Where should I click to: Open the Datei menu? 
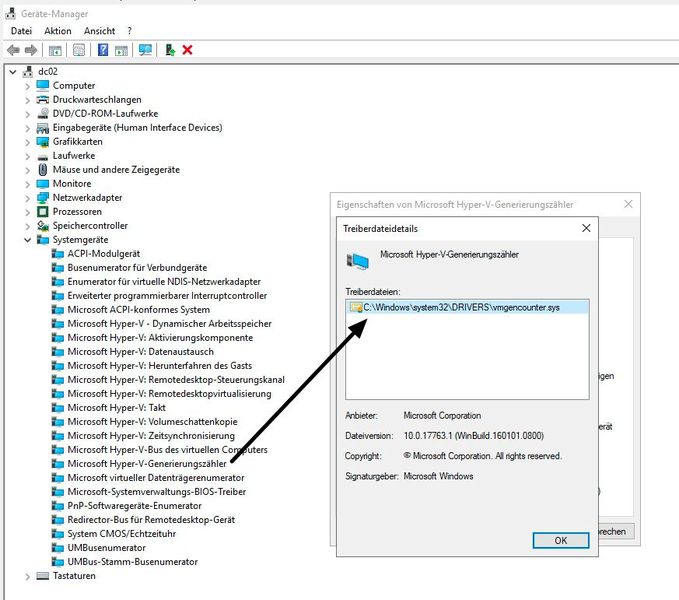click(x=21, y=31)
